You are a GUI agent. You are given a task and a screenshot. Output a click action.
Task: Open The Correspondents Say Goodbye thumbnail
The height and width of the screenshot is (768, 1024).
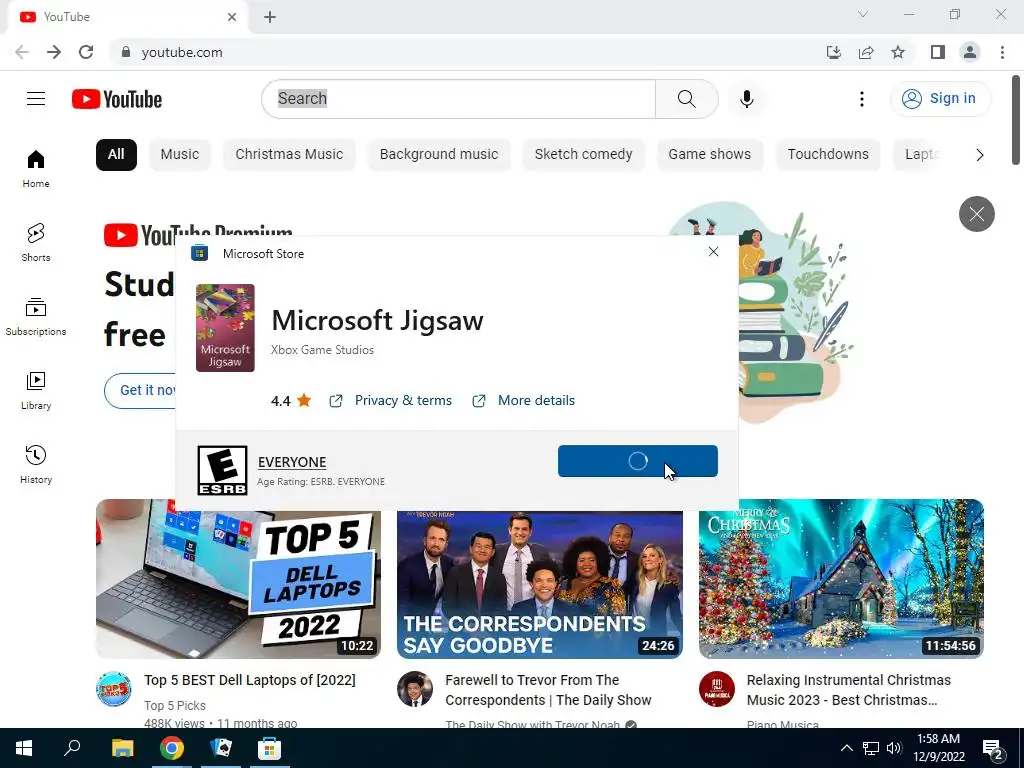540,584
